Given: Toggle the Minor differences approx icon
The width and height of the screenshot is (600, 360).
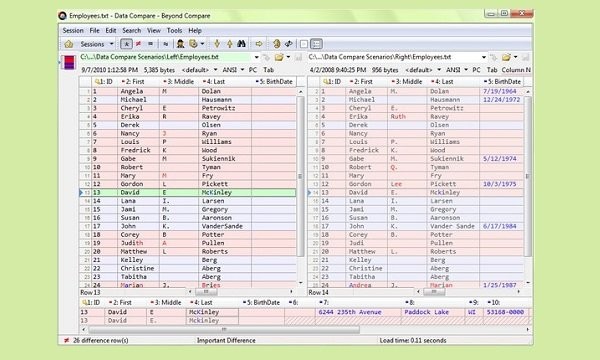Looking at the screenshot, I should point(166,44).
